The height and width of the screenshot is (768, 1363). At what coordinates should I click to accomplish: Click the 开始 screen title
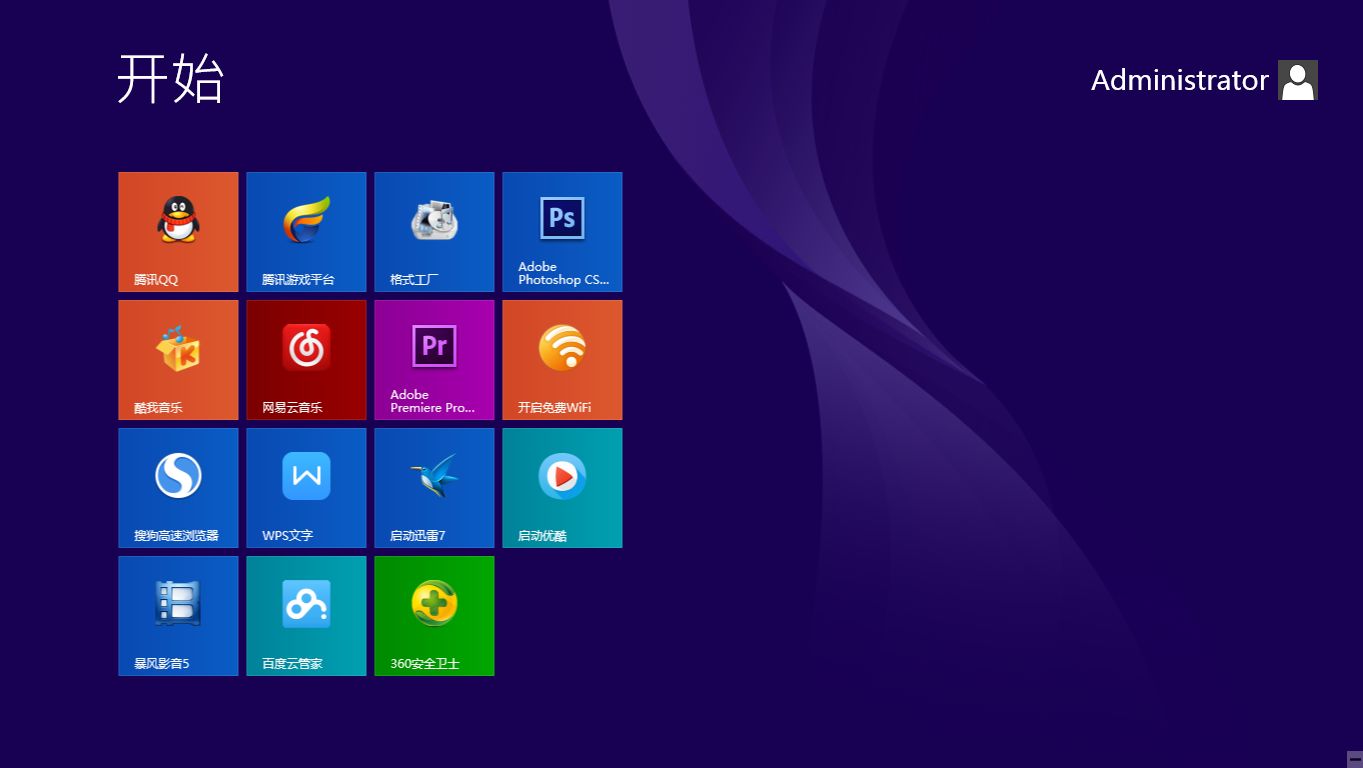click(x=171, y=79)
